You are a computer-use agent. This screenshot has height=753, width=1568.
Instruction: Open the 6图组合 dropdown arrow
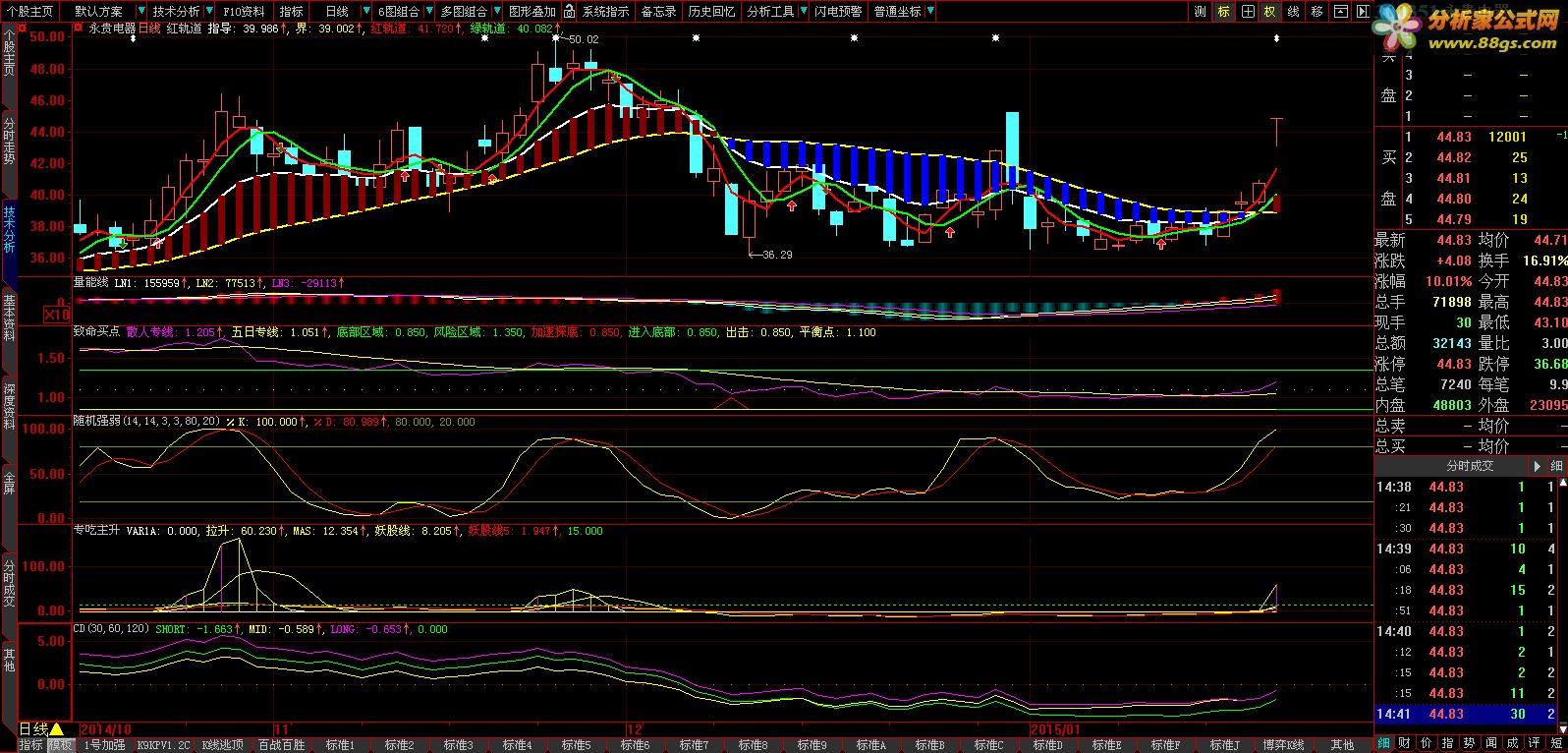(427, 12)
